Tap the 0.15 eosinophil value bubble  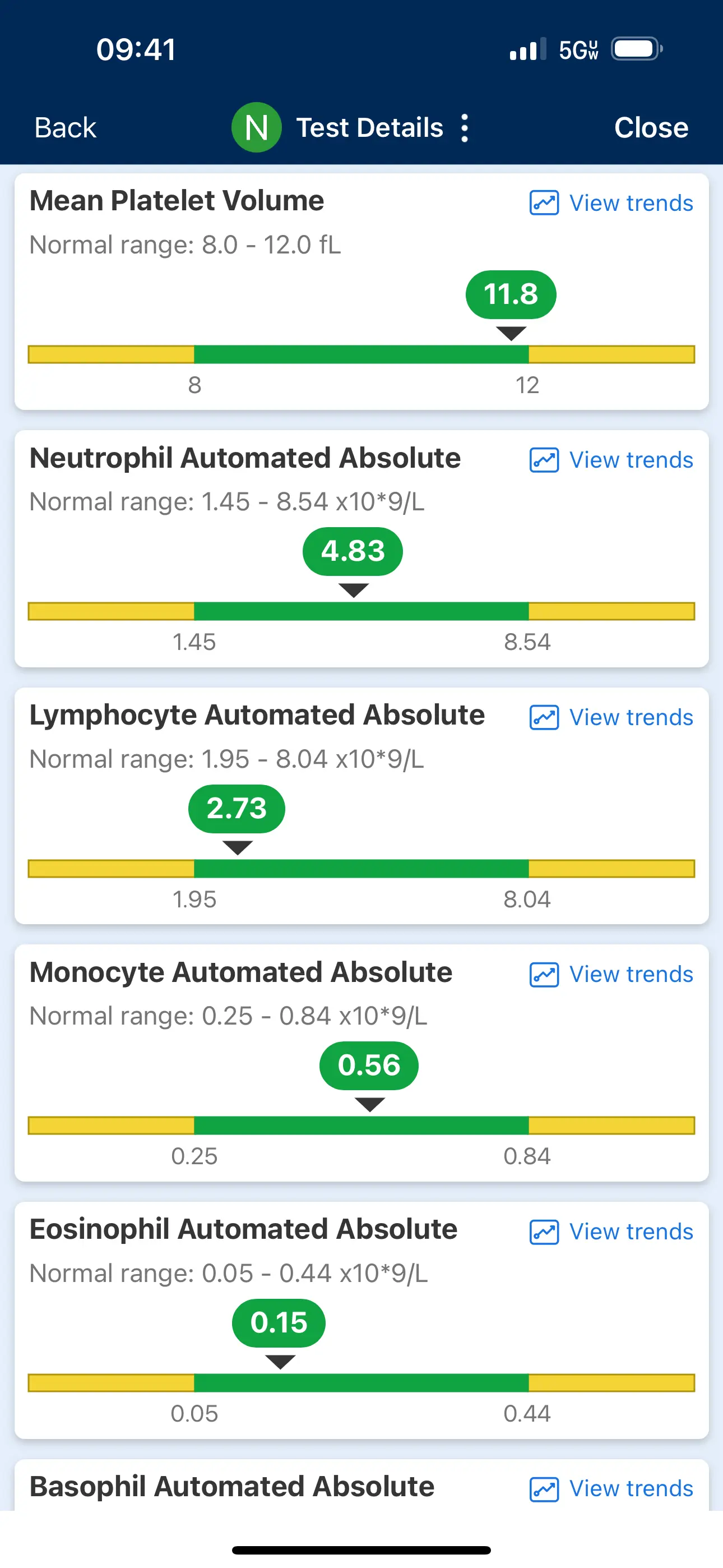279,1323
